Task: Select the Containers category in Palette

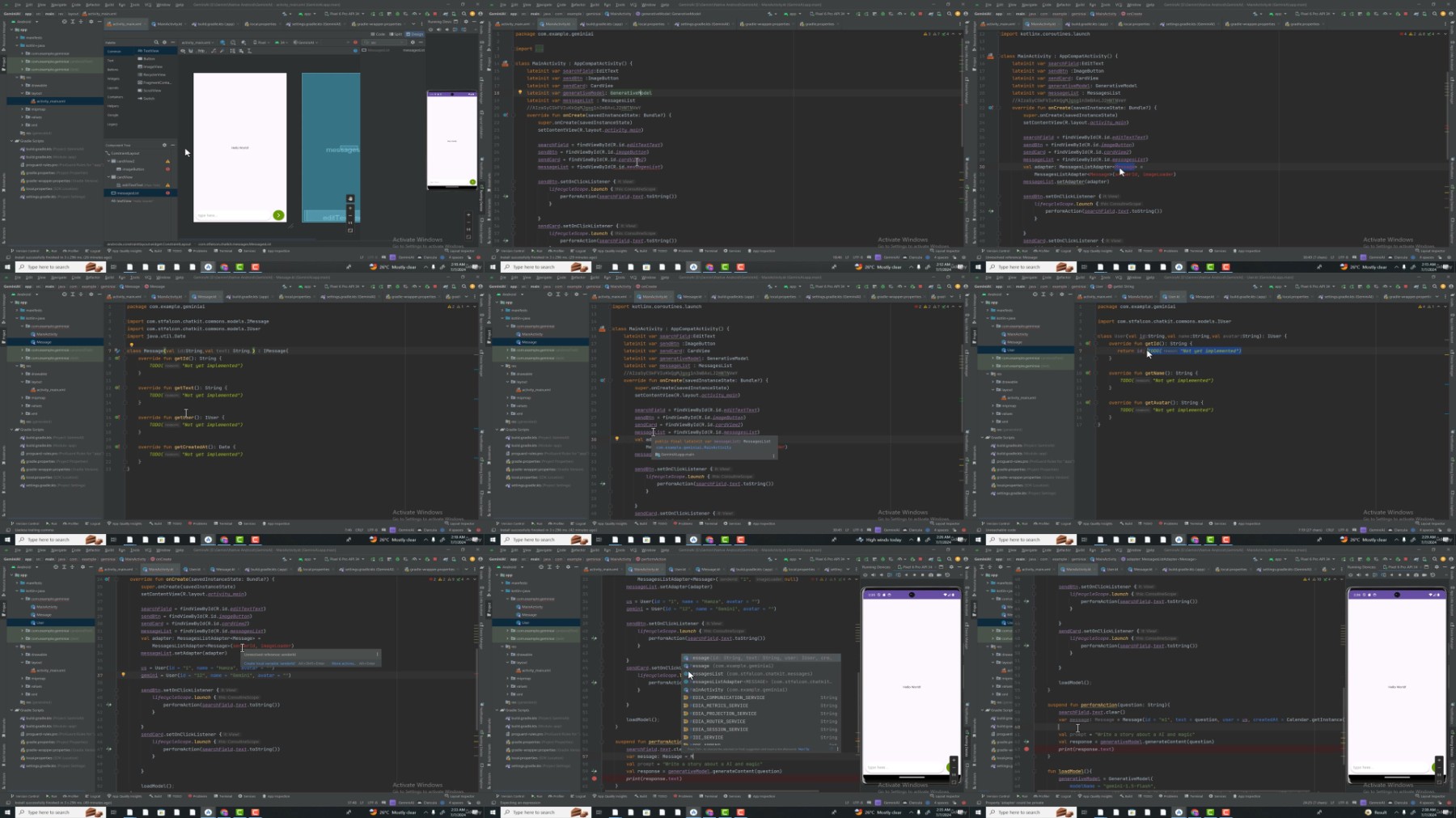Action: click(x=115, y=97)
